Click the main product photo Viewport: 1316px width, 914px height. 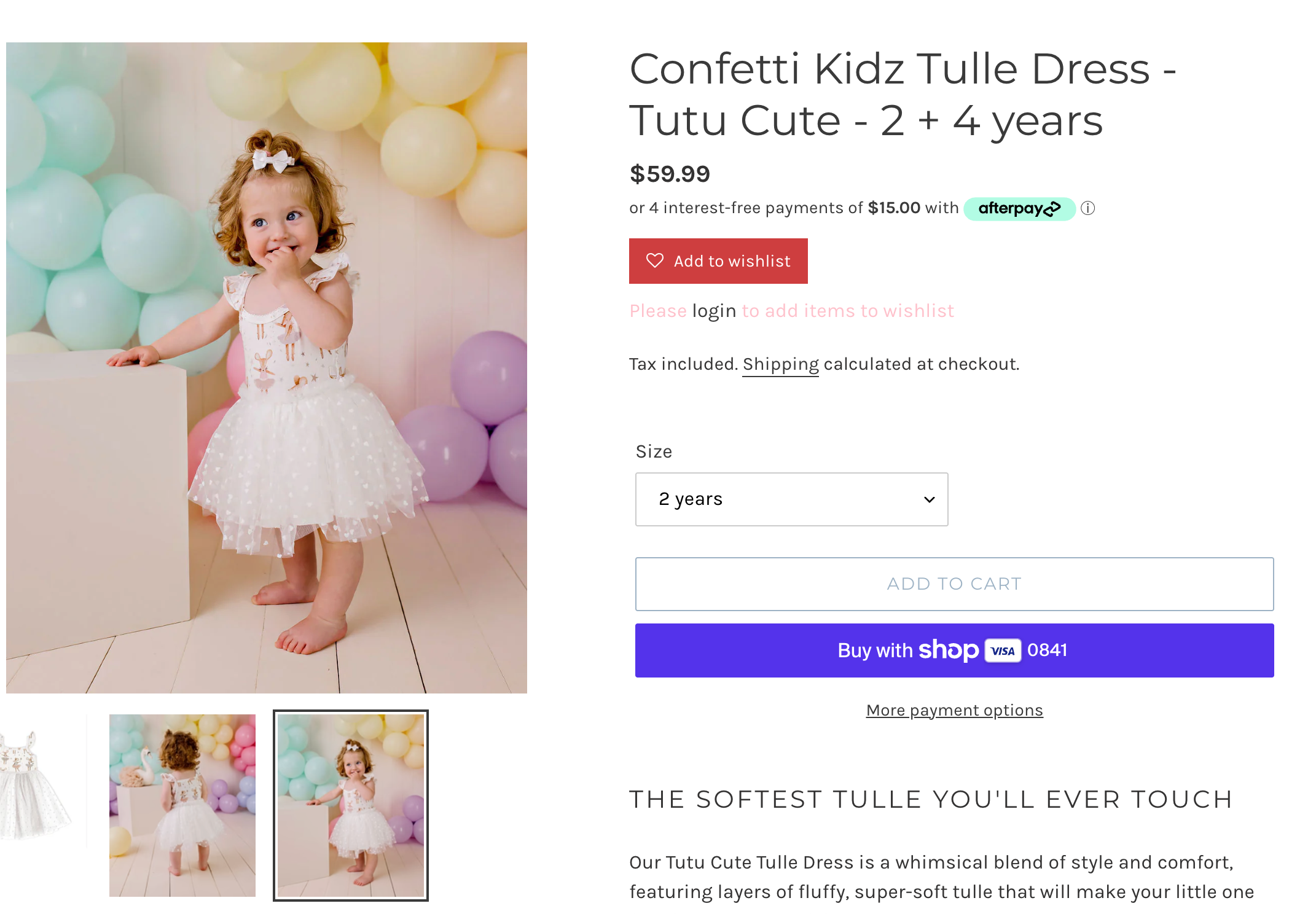(267, 367)
